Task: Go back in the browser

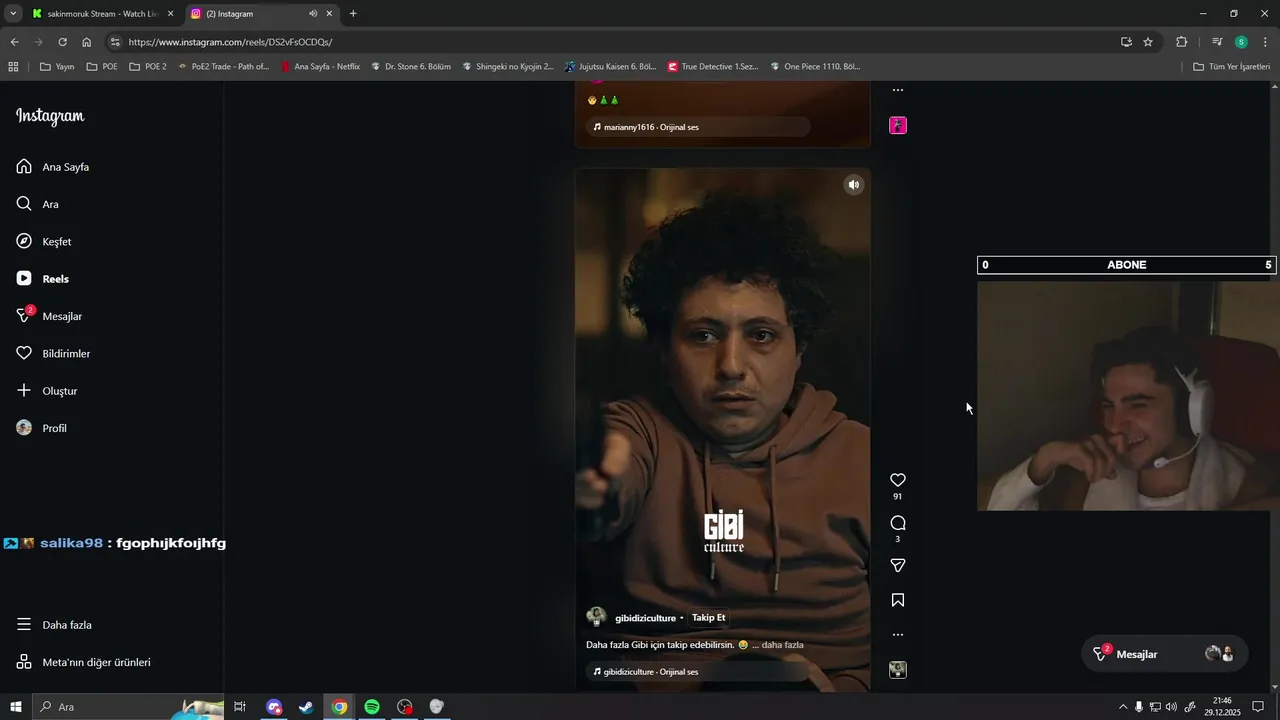Action: coord(14,42)
